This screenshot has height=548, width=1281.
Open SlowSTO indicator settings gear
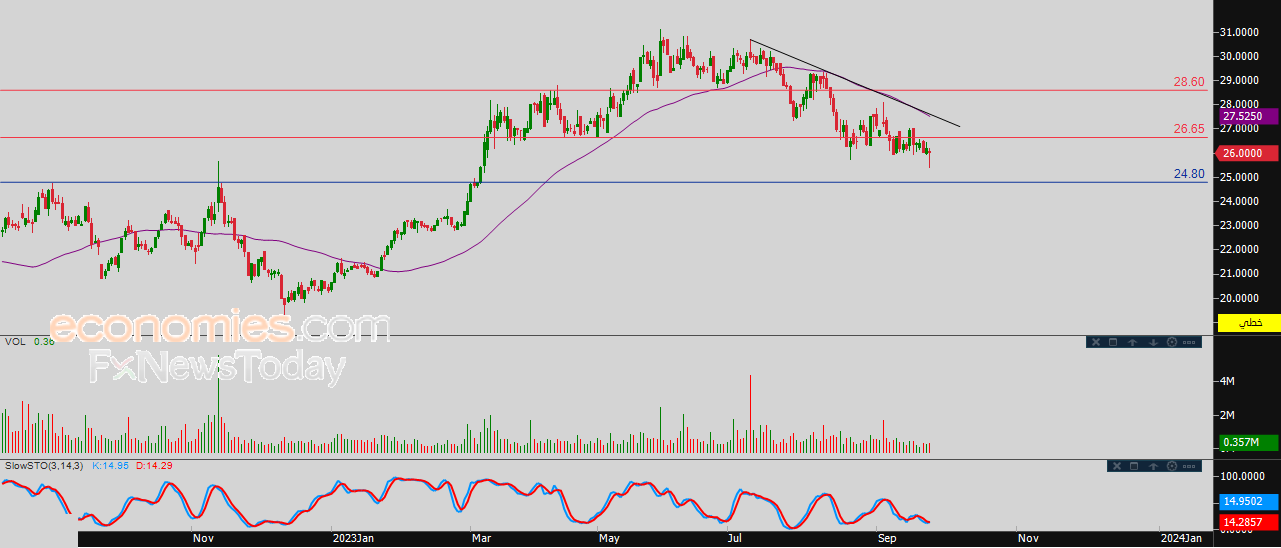point(1171,466)
